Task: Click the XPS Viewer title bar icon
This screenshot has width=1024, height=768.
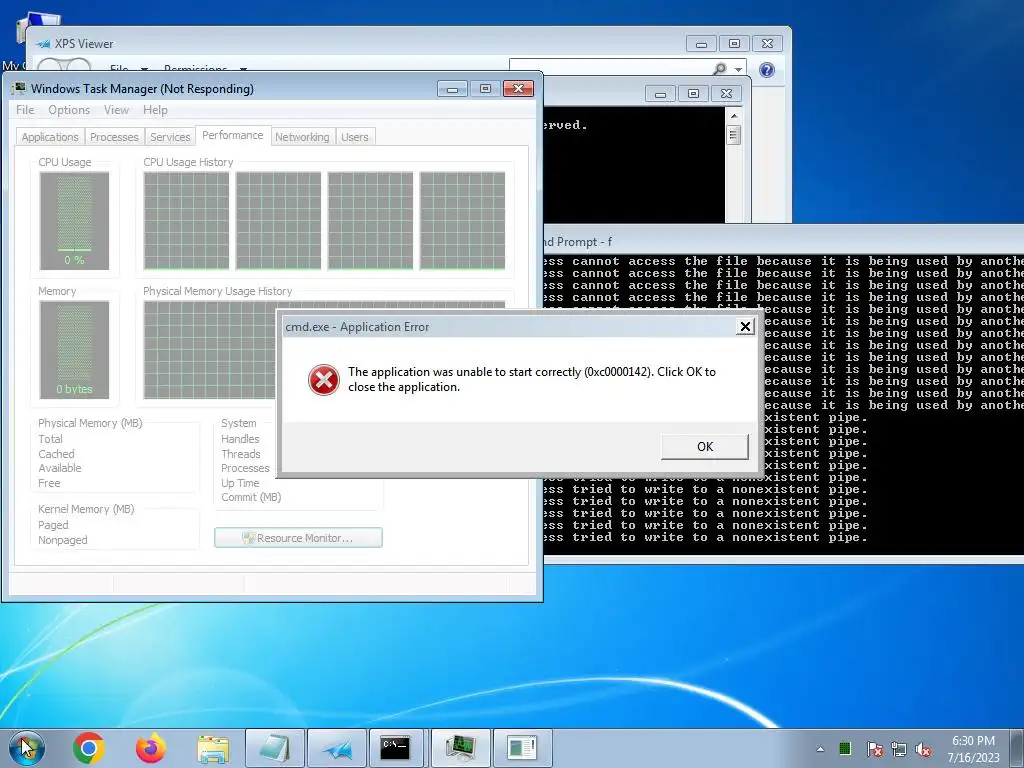Action: (x=43, y=44)
